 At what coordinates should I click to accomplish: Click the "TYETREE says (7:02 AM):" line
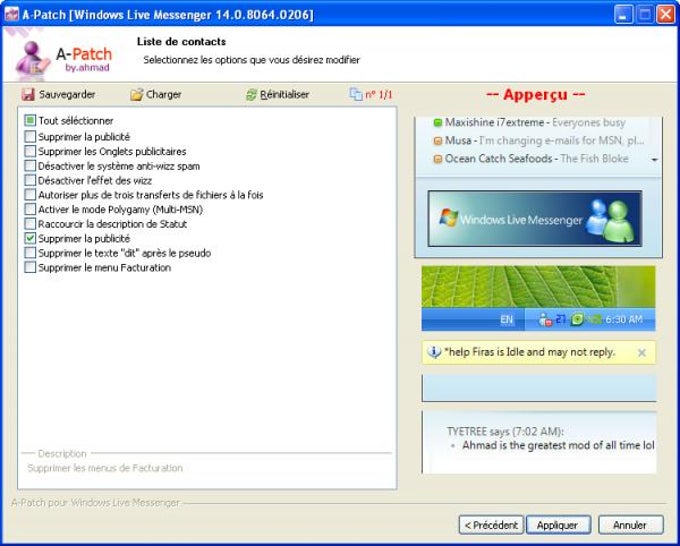[505, 432]
